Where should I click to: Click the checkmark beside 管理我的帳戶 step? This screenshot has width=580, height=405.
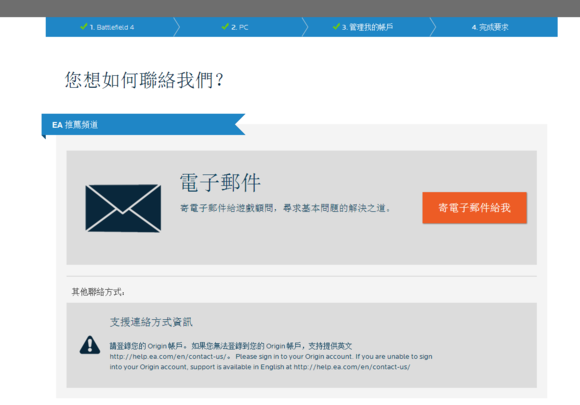click(x=336, y=27)
